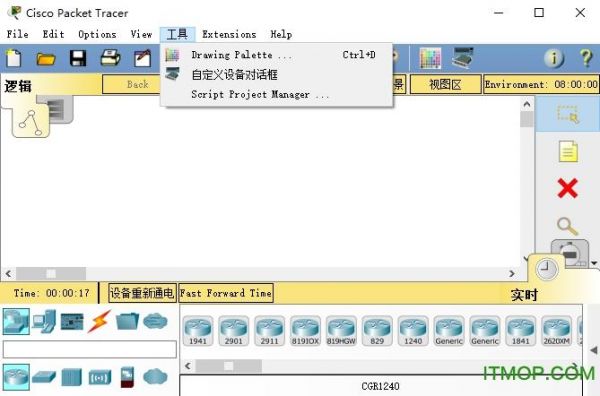This screenshot has width=600, height=396.
Task: Print with the printer toolbar icon
Action: pos(111,58)
